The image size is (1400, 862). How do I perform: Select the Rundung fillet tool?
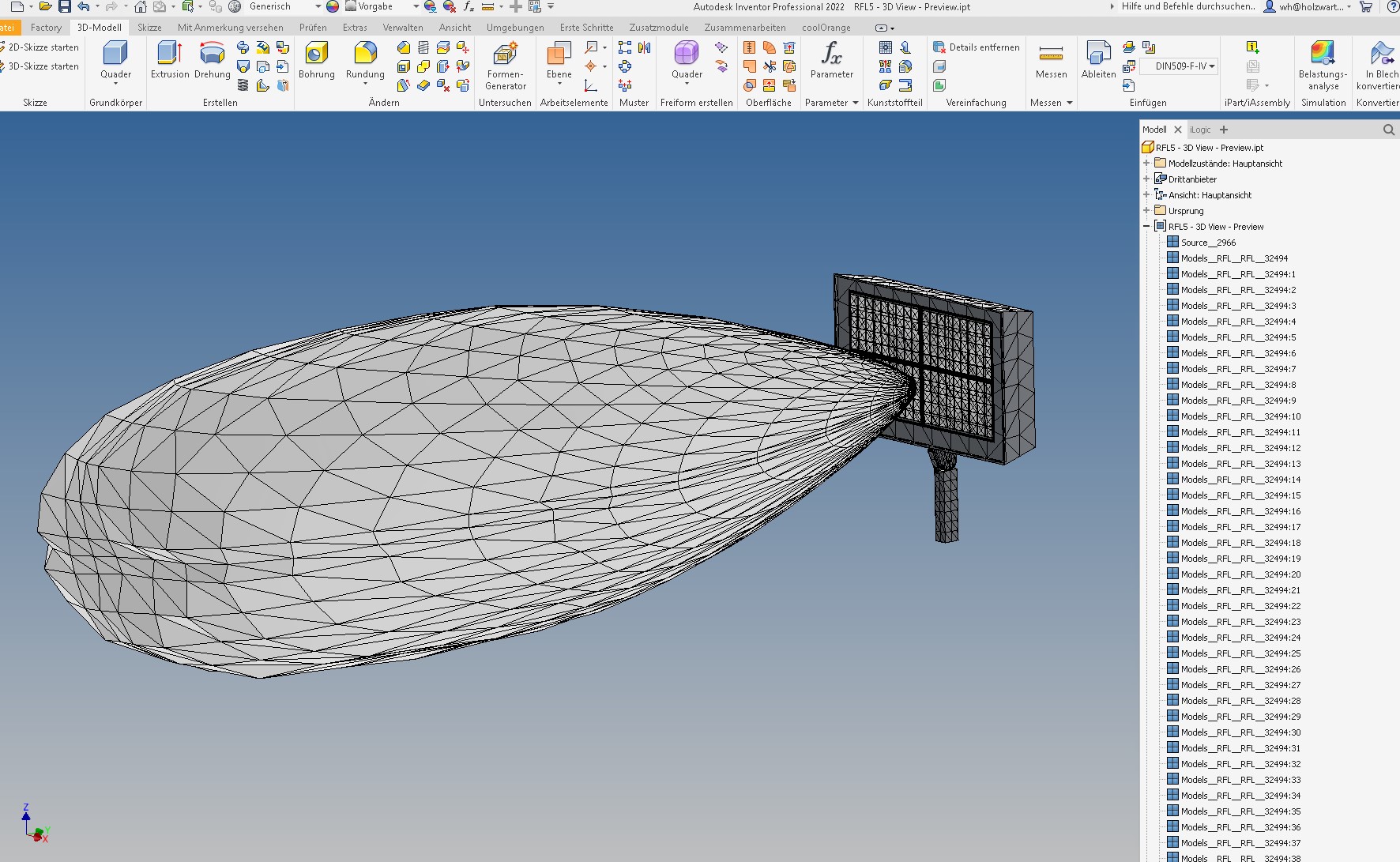tap(365, 62)
